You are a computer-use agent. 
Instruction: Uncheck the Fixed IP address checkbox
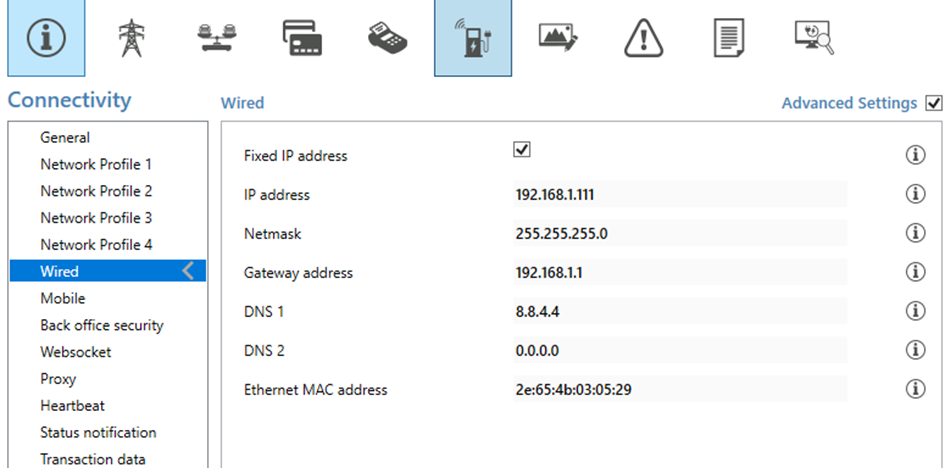(x=522, y=150)
